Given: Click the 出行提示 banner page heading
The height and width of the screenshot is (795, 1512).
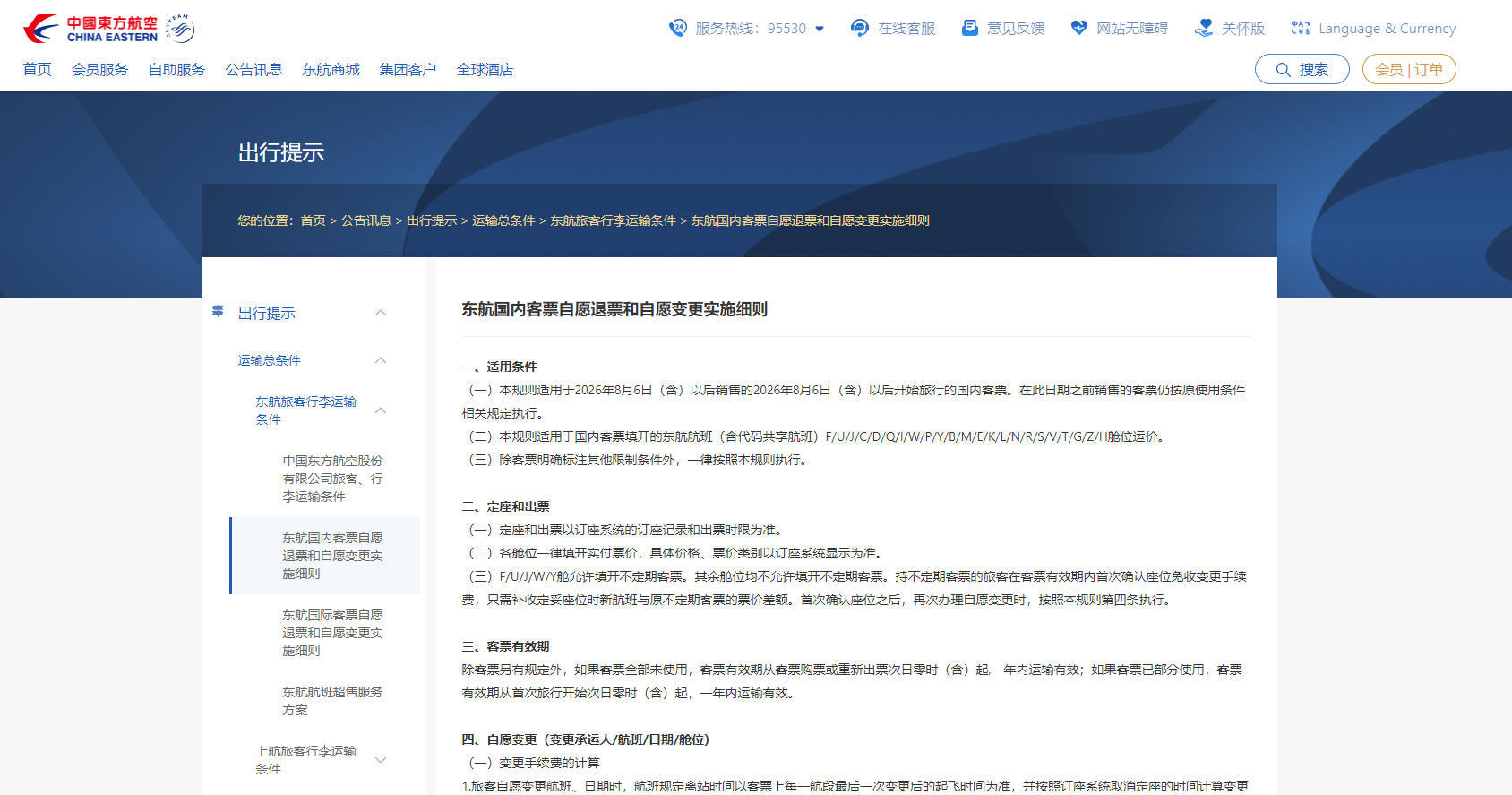Looking at the screenshot, I should (281, 152).
